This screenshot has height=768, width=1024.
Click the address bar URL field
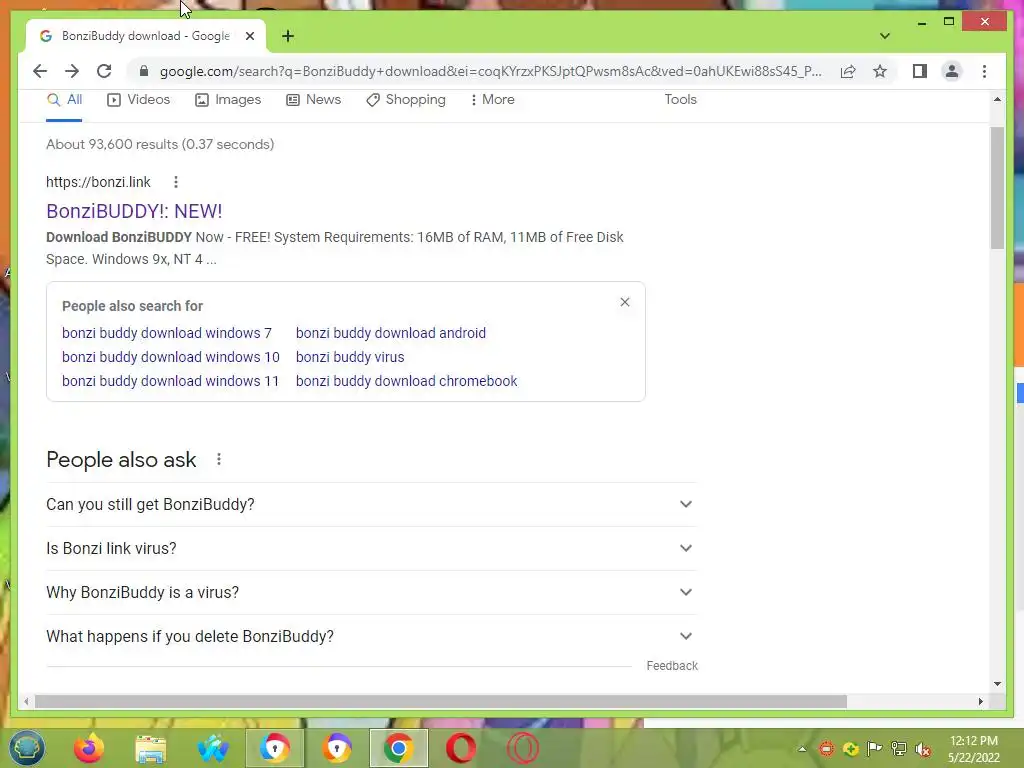click(x=490, y=71)
